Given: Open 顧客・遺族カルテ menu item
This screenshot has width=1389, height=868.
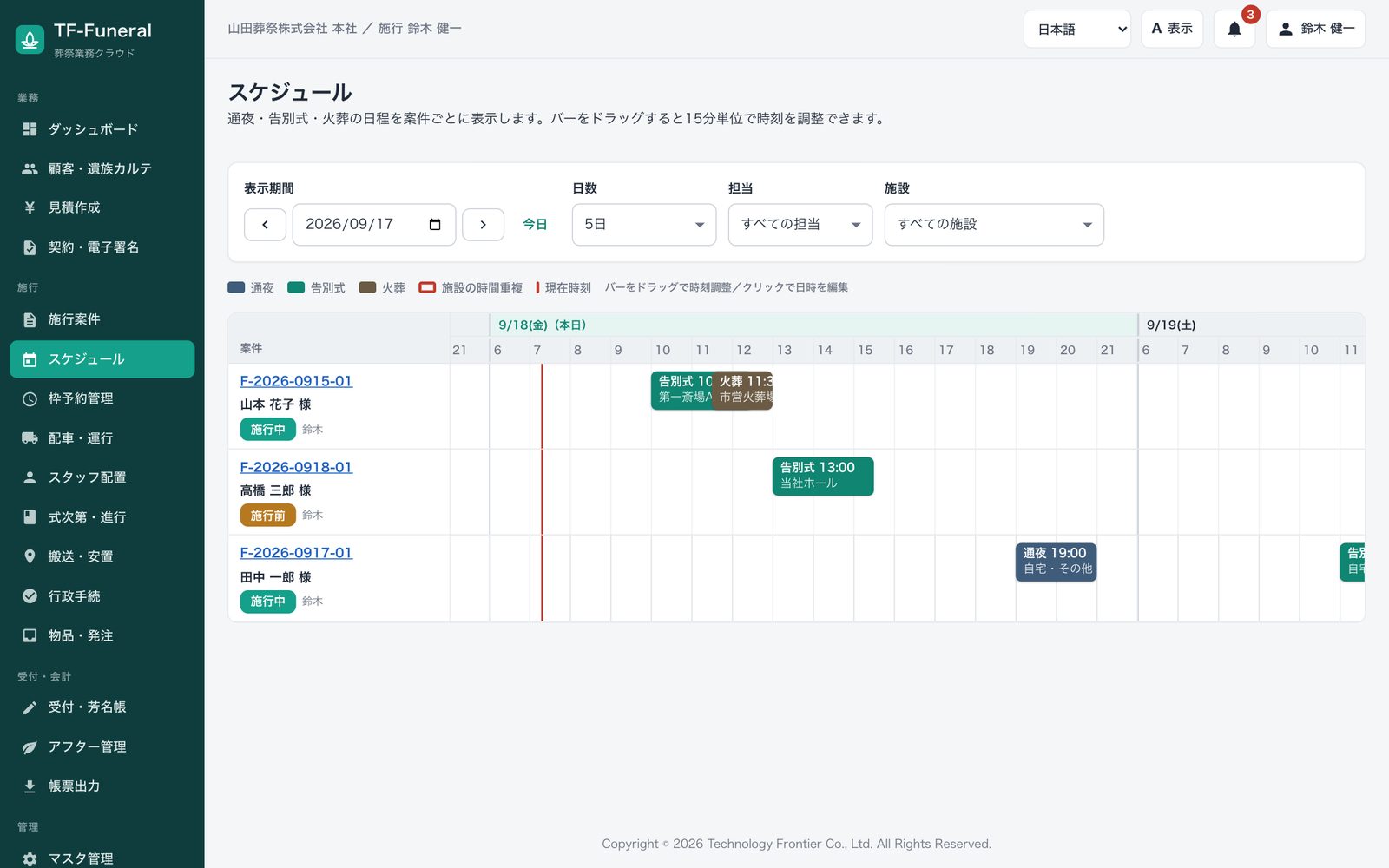Looking at the screenshot, I should pos(102,168).
